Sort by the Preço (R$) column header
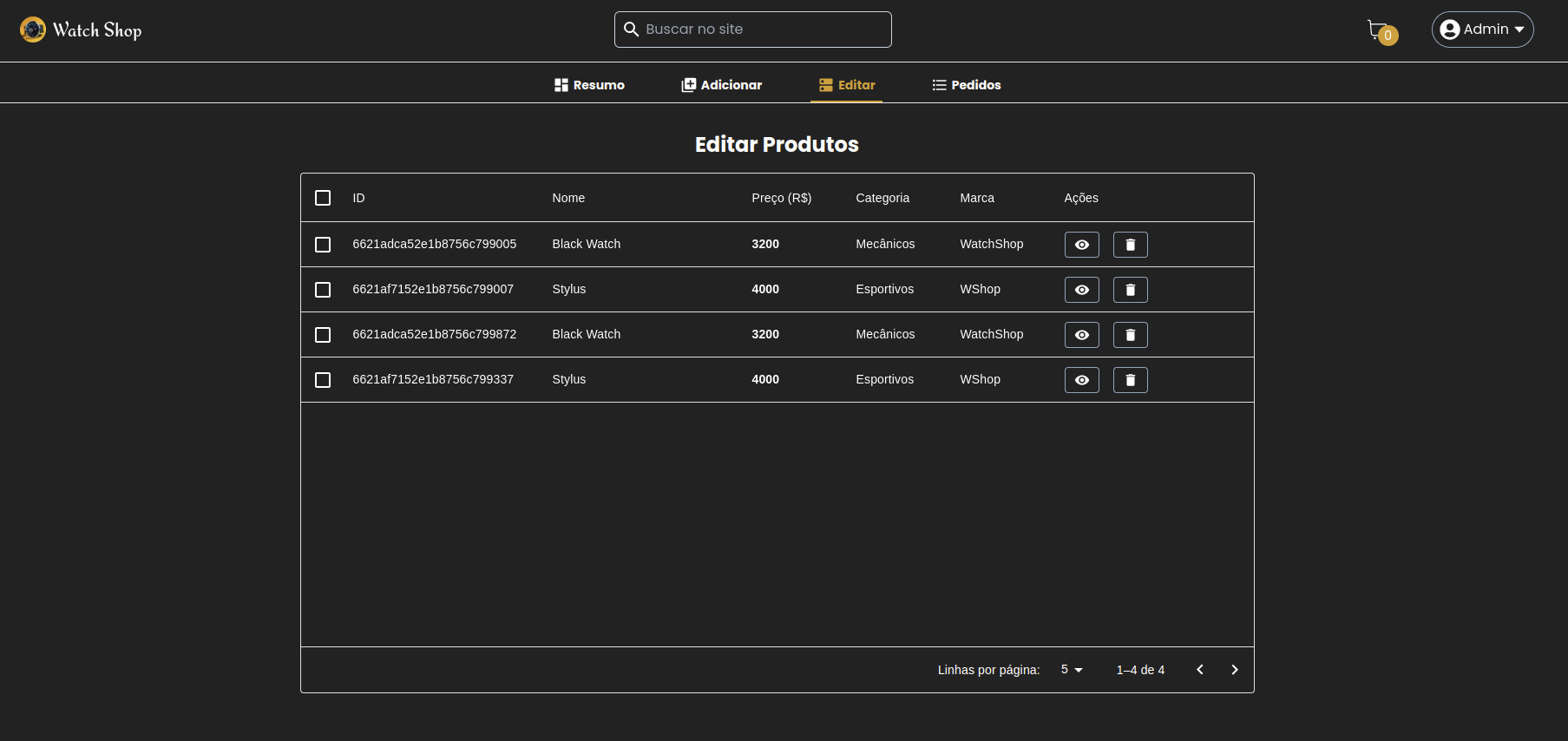Viewport: 1568px width, 741px height. pyautogui.click(x=781, y=198)
